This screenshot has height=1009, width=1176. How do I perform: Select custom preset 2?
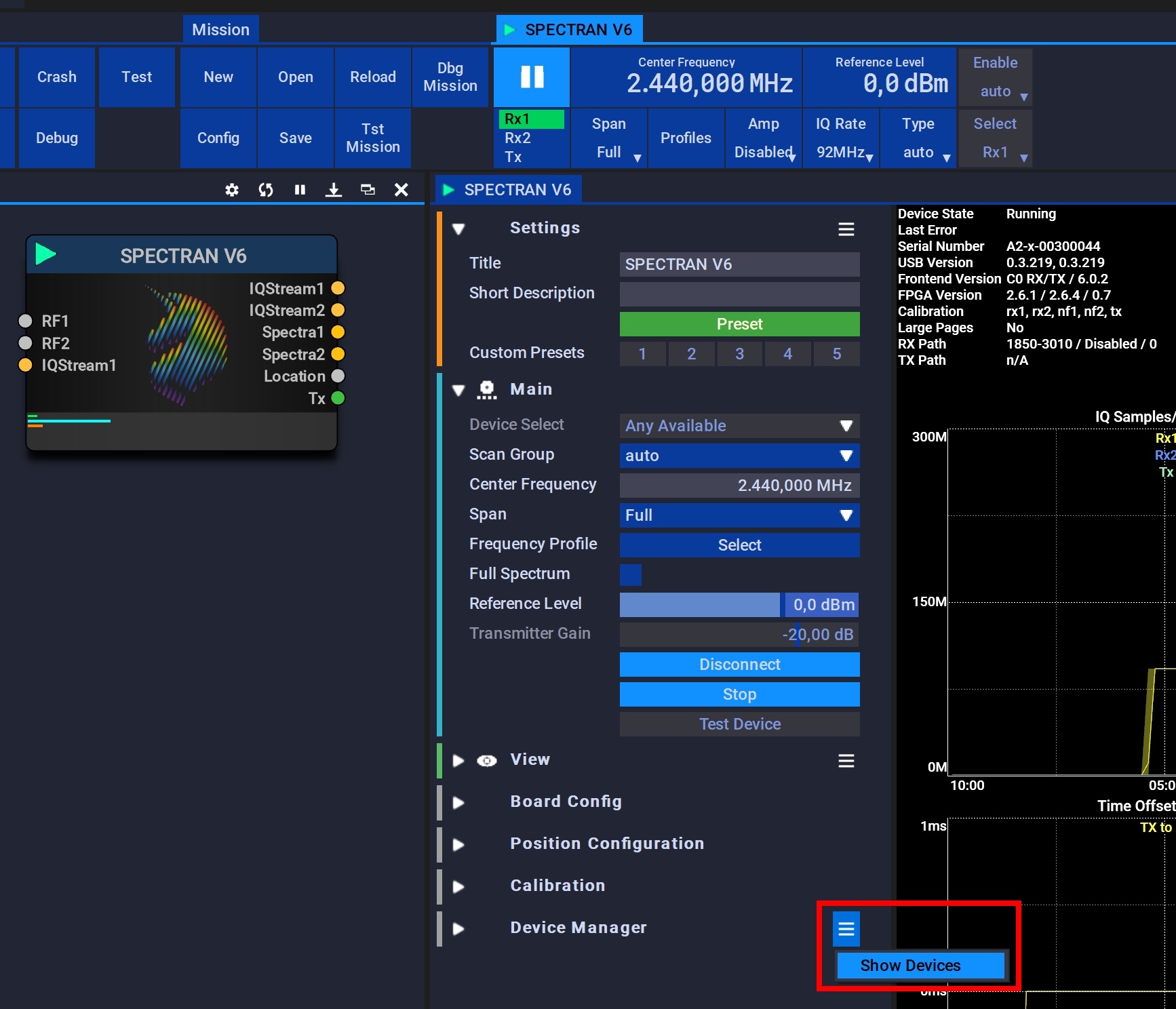(x=691, y=354)
